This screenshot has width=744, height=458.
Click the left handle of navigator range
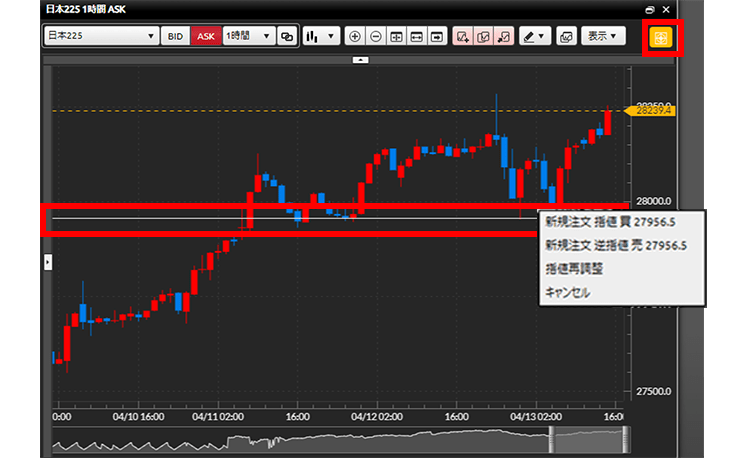552,439
